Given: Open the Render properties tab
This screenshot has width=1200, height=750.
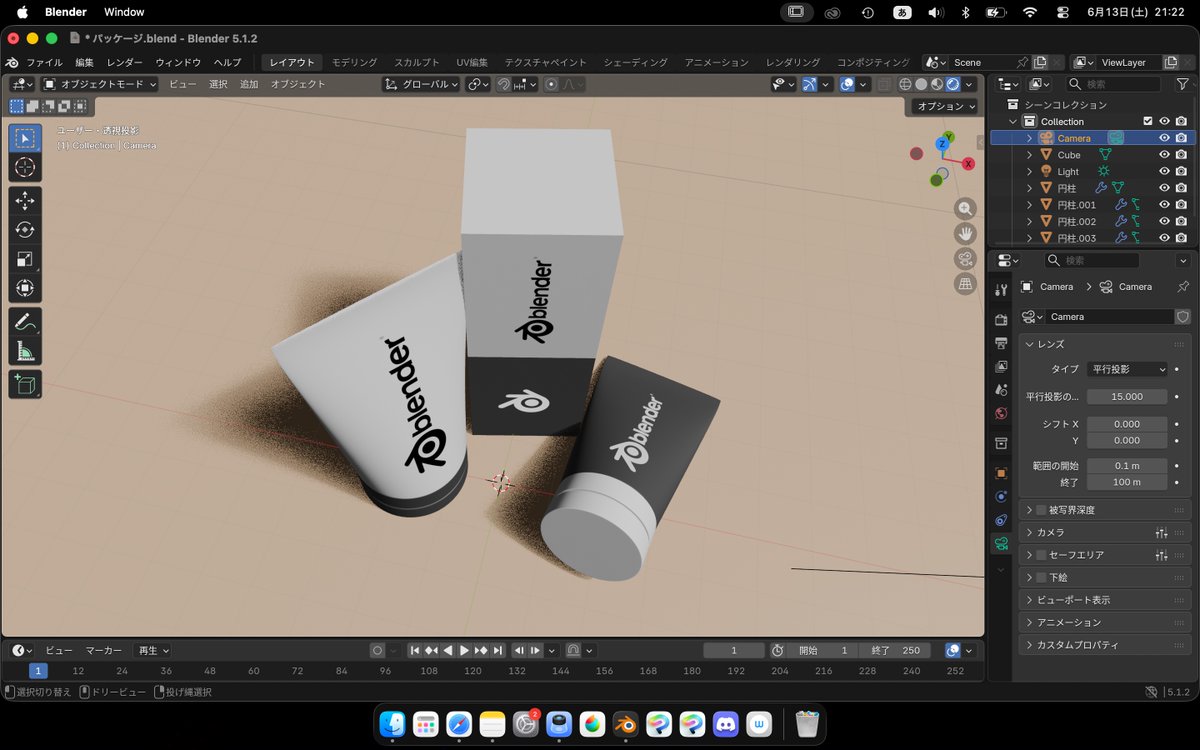Looking at the screenshot, I should tap(1001, 319).
